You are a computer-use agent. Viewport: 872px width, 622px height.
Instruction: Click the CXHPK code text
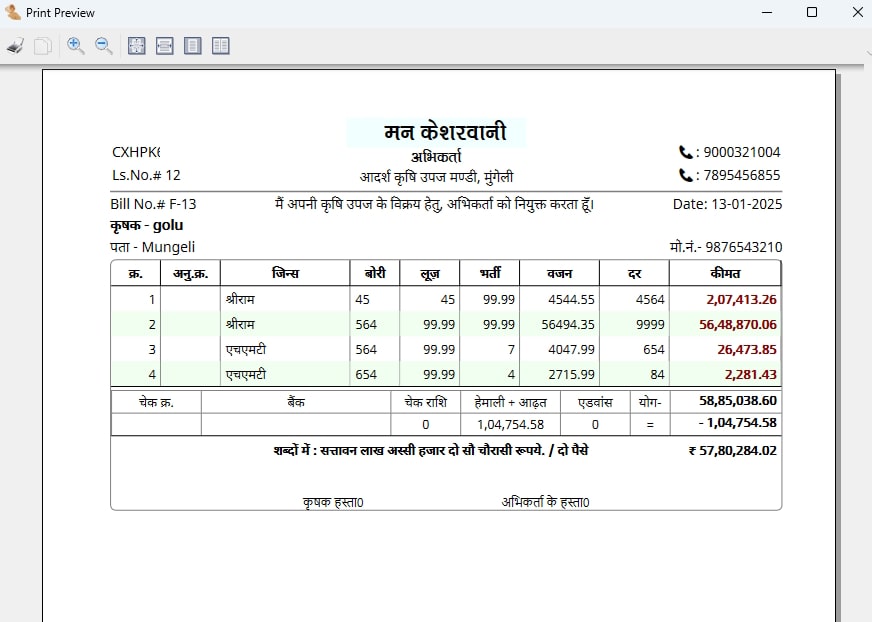(136, 152)
